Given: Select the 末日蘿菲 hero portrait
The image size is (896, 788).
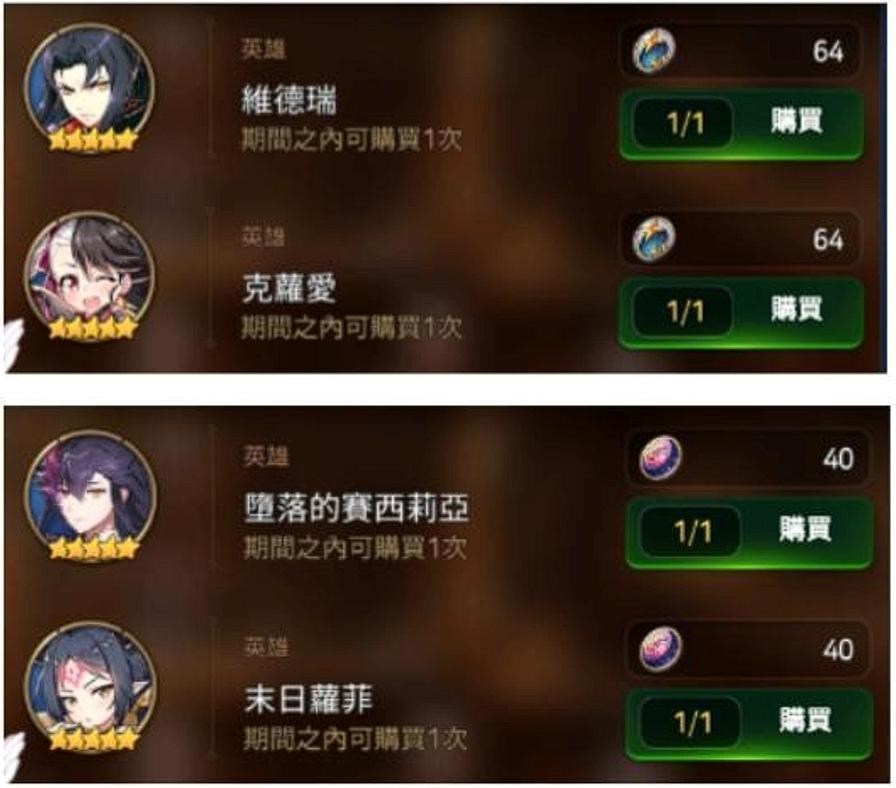Looking at the screenshot, I should click(90, 687).
